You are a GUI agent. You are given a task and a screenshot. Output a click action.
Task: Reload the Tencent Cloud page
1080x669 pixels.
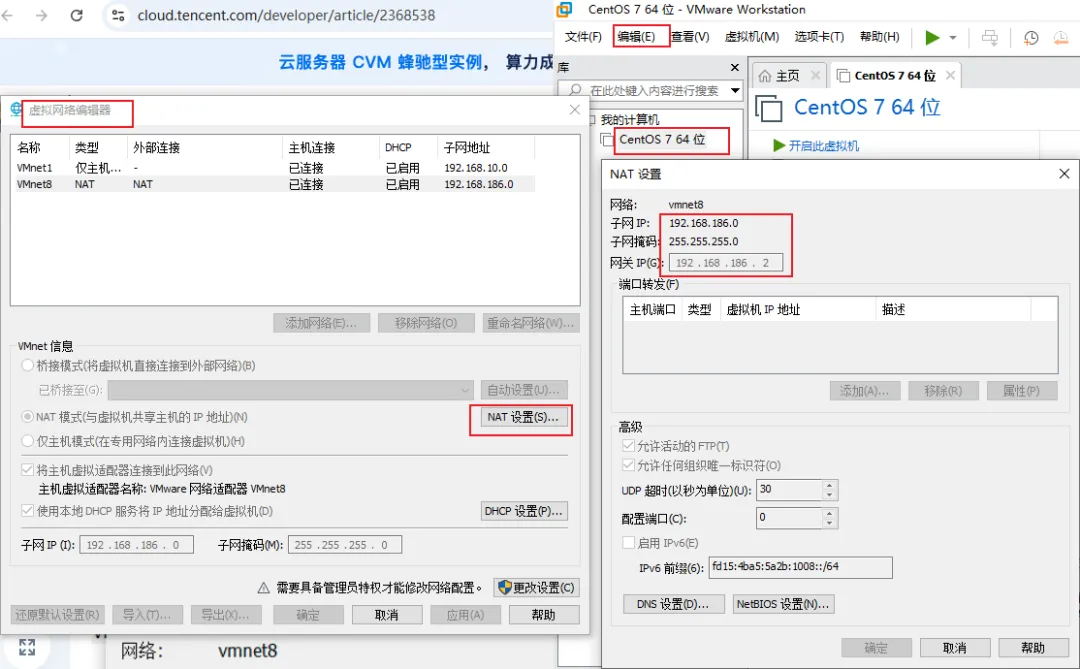[x=76, y=15]
